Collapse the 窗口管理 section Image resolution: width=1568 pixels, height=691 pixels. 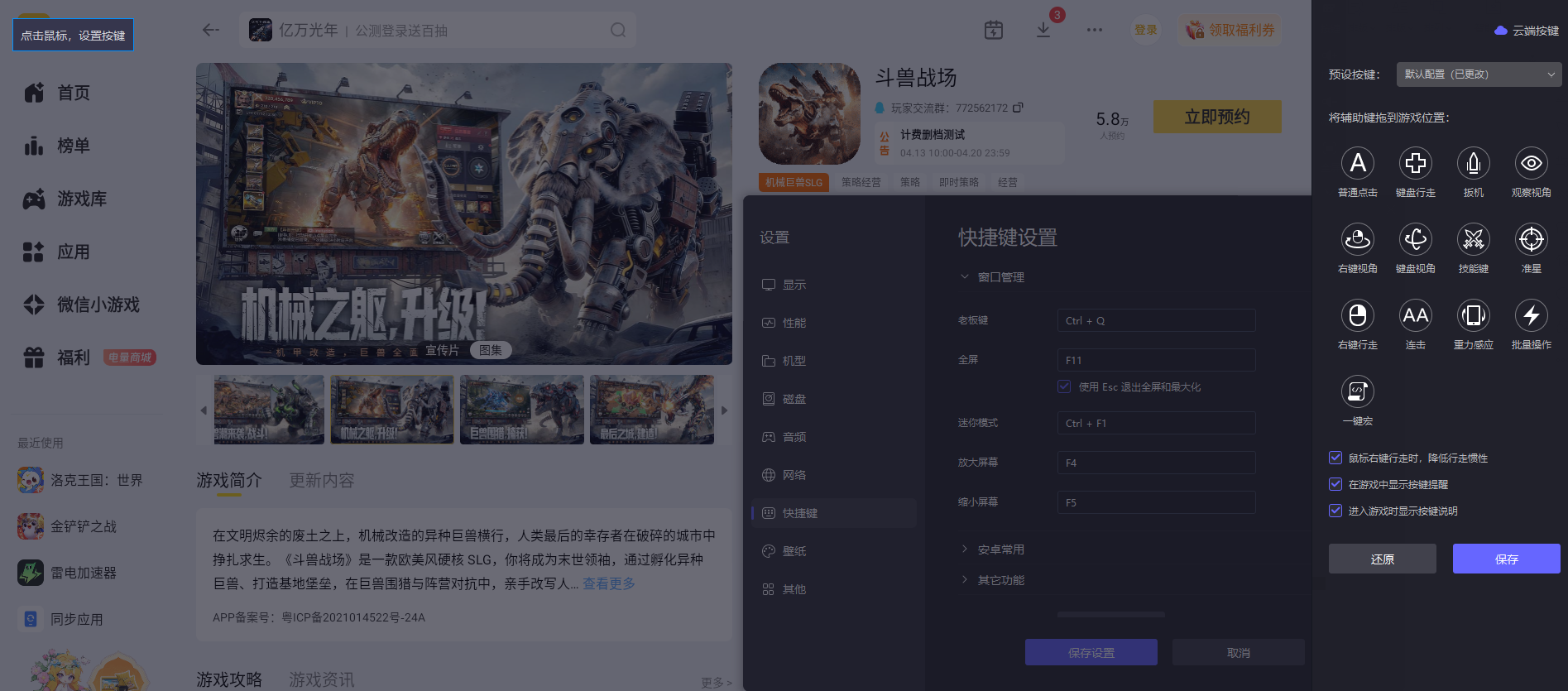(992, 277)
